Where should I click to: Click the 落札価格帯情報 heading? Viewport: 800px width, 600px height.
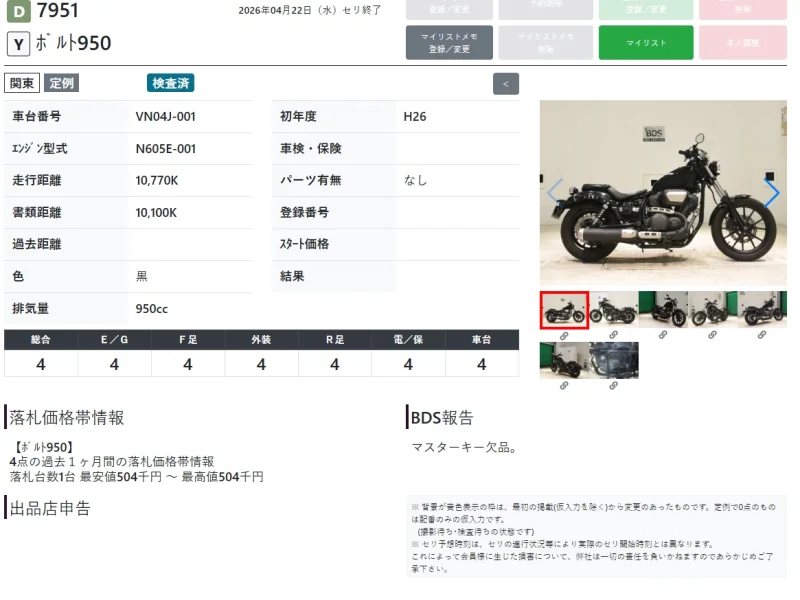pyautogui.click(x=66, y=418)
